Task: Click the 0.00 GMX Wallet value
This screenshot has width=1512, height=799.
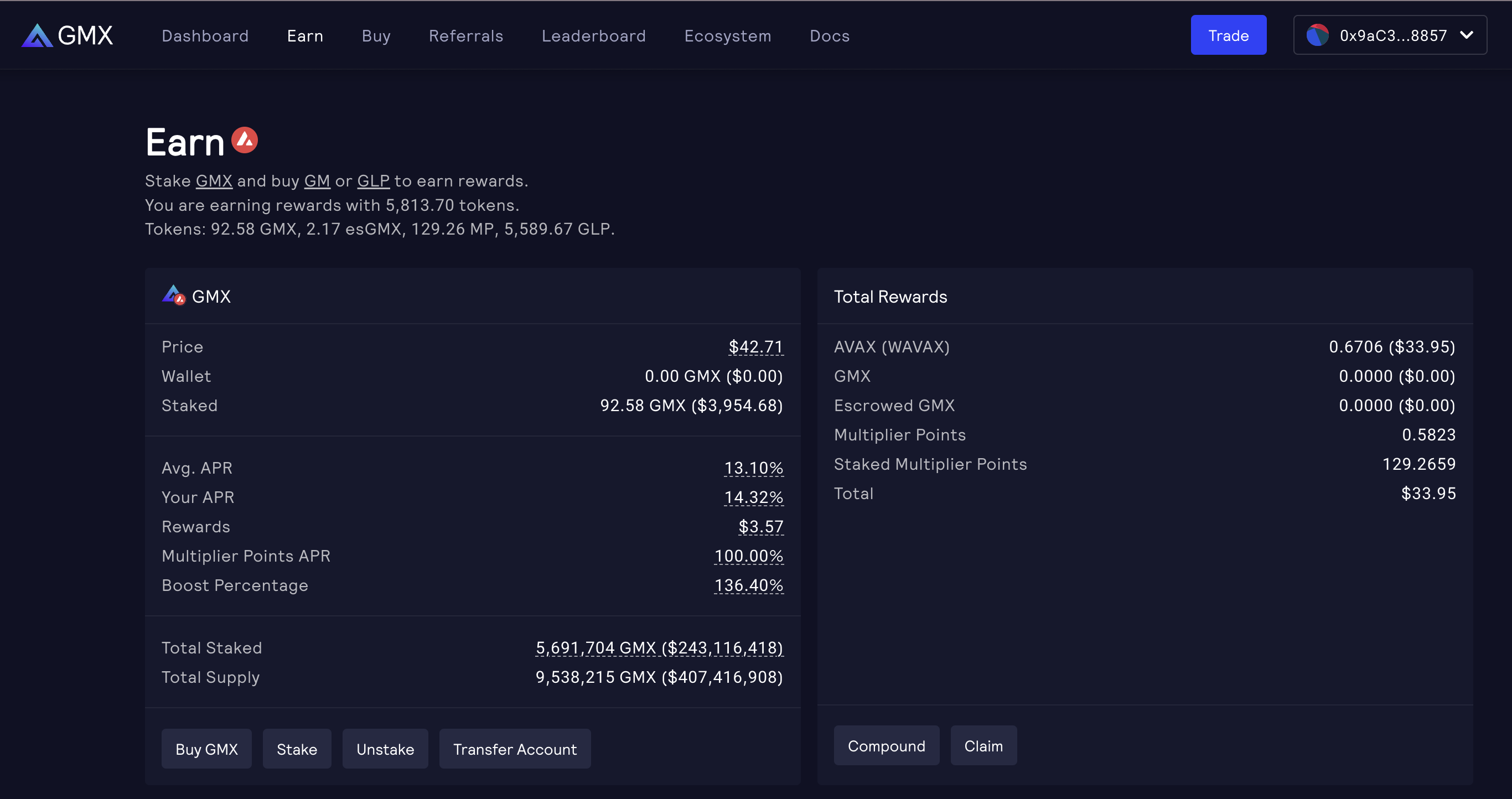Action: pos(714,376)
